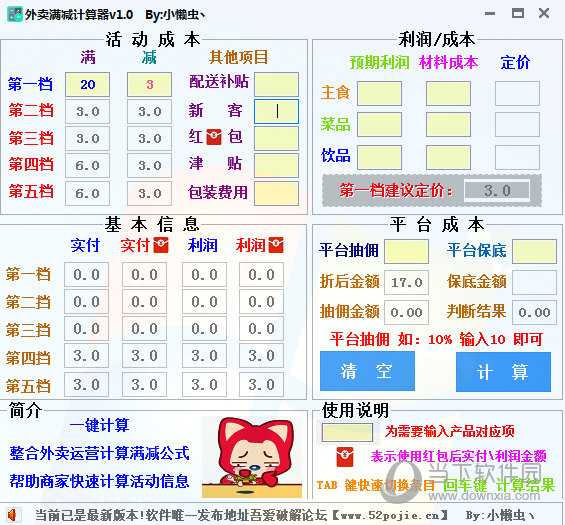Click the 帮助商家快速计算活动信息 text
Viewport: 565px width, 525px height.
[x=99, y=481]
